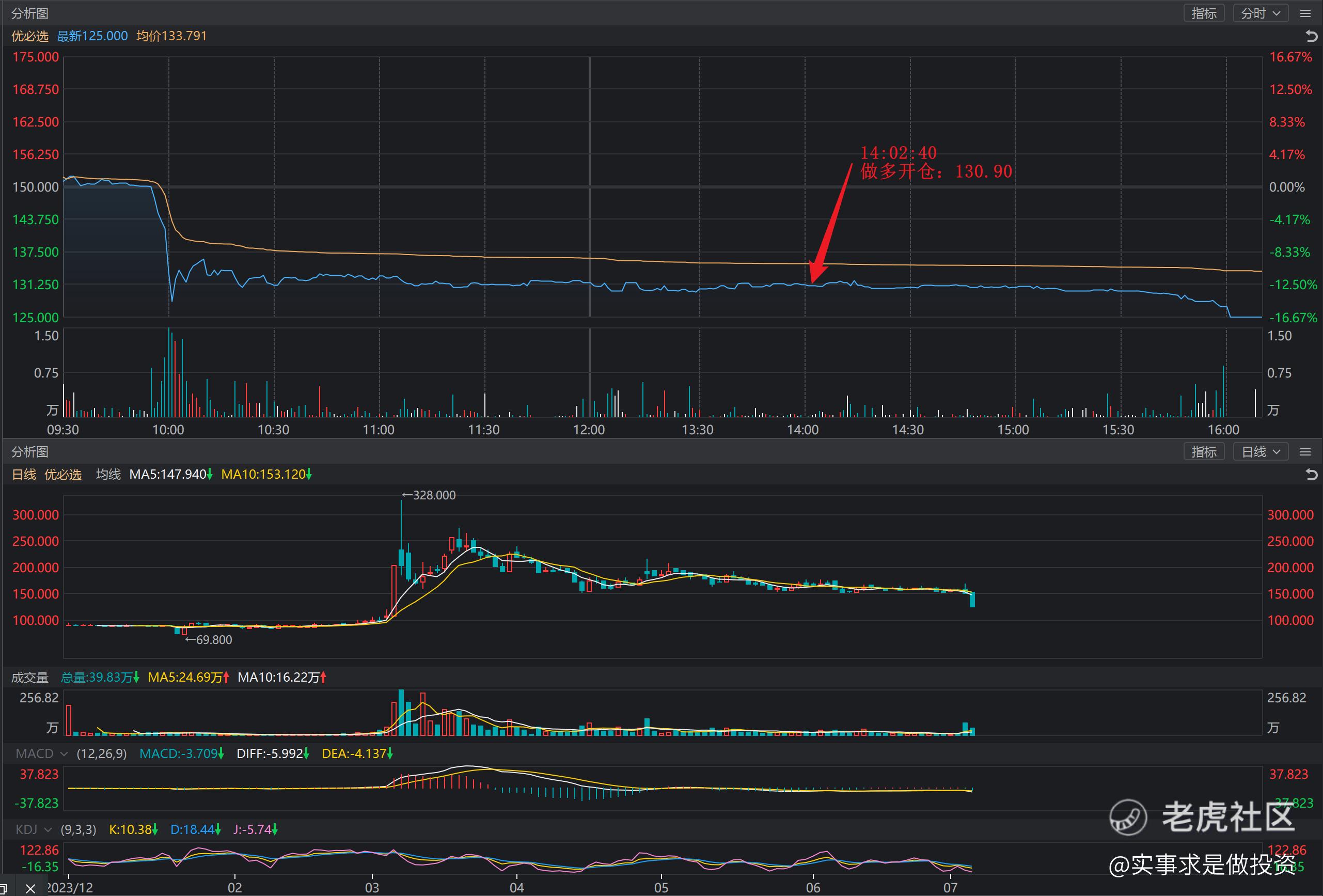The image size is (1323, 896).
Task: Click the 175.000 price axis label
Action: (x=35, y=57)
